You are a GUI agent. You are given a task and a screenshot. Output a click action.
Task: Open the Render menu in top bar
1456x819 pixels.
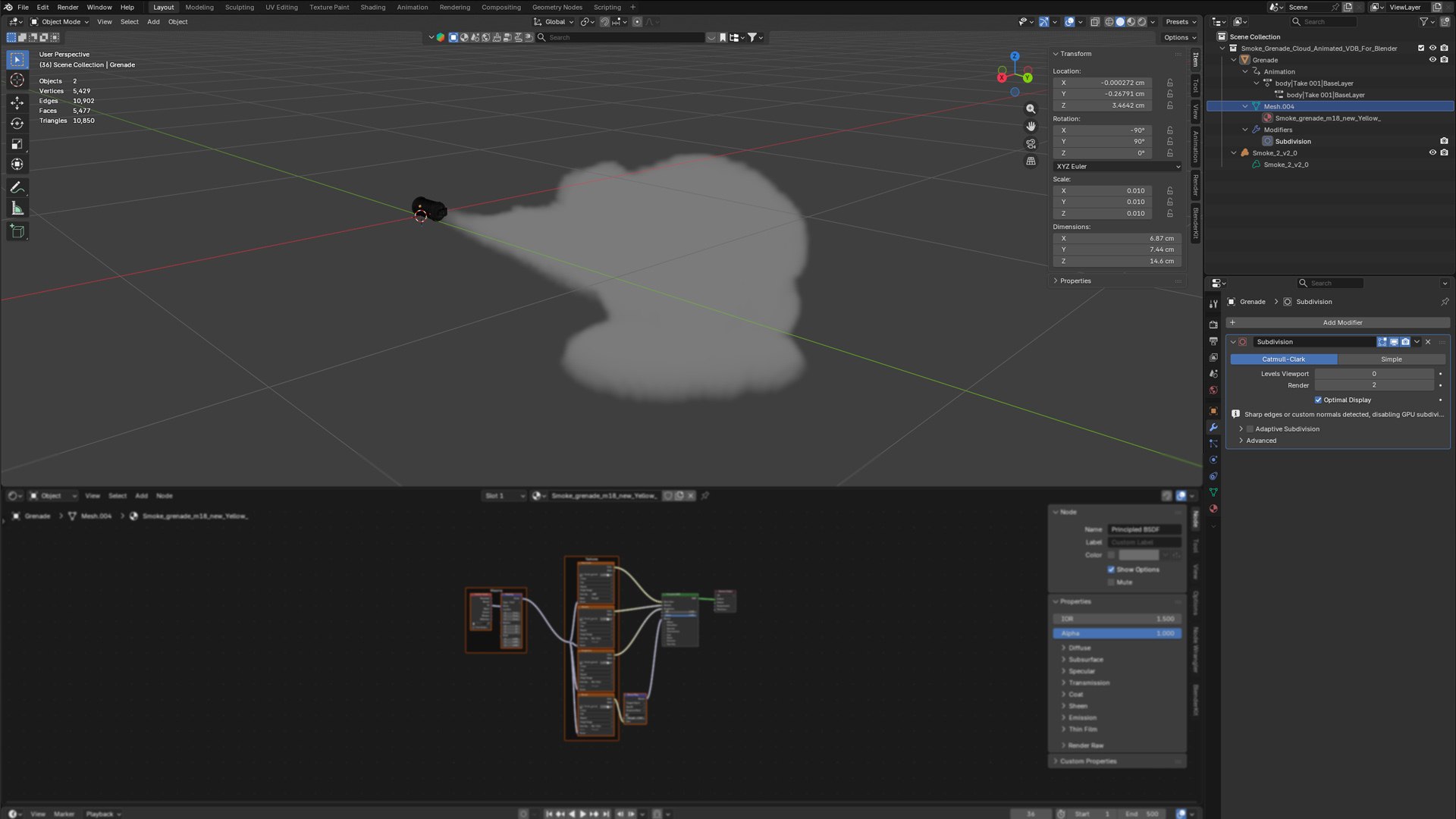(67, 7)
